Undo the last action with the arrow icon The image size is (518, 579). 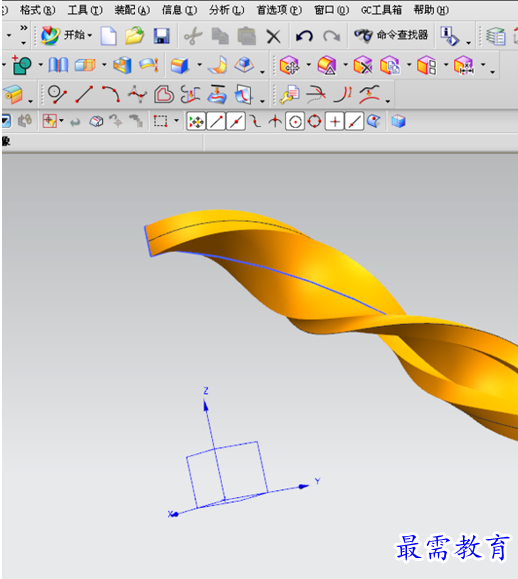pyautogui.click(x=304, y=36)
